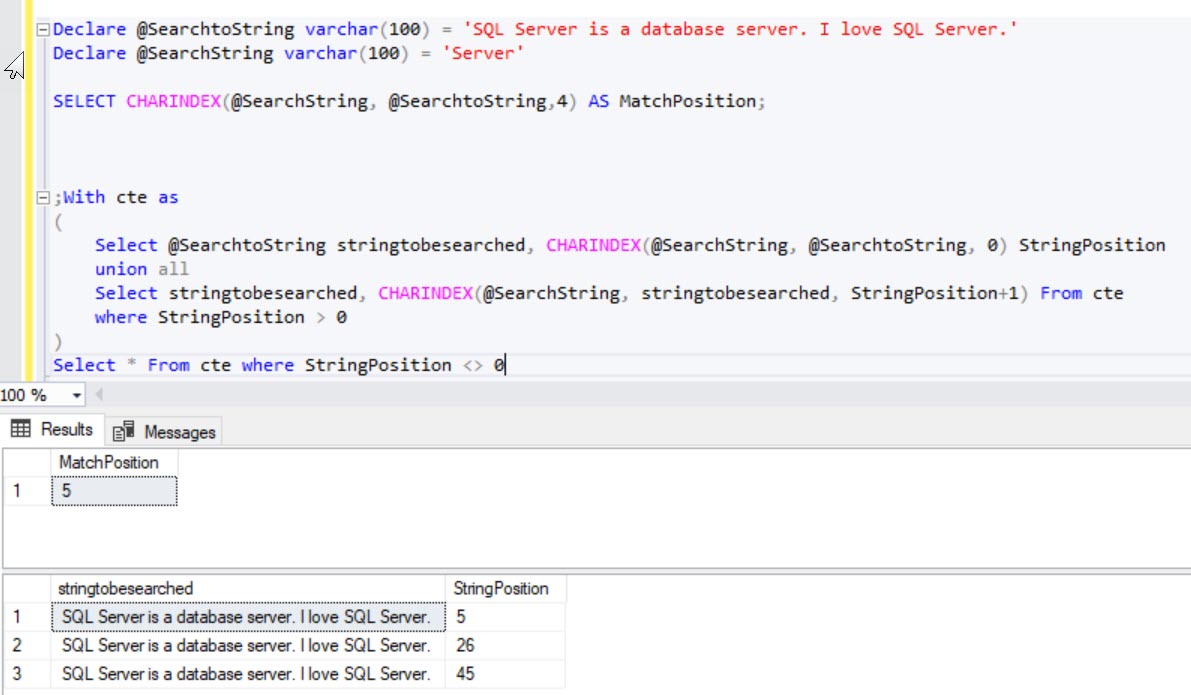Select row header 3 in the second grid
Image resolution: width=1191 pixels, height=695 pixels.
point(27,674)
